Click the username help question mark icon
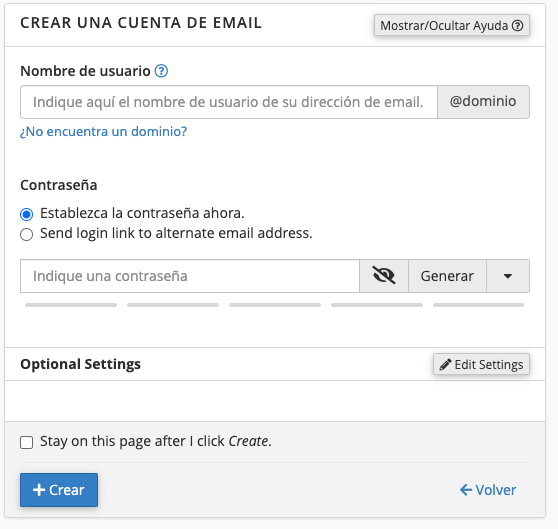This screenshot has width=558, height=529. (161, 71)
